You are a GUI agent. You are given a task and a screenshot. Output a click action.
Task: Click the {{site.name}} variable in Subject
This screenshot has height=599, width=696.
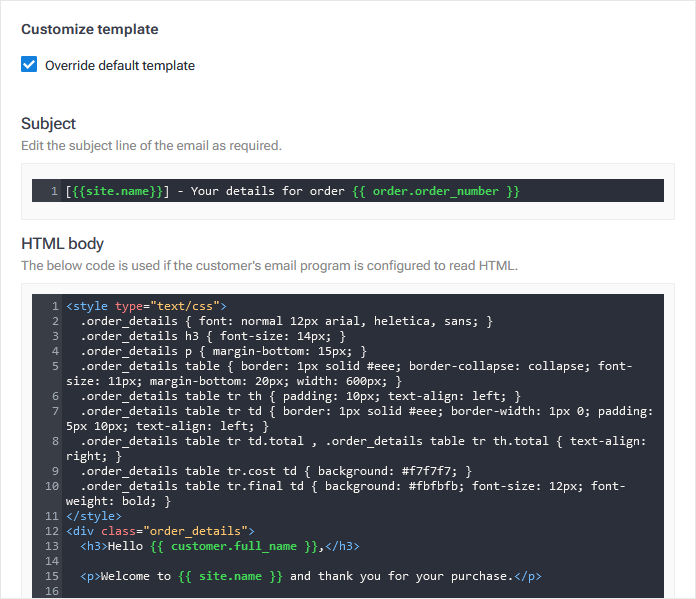pos(118,191)
